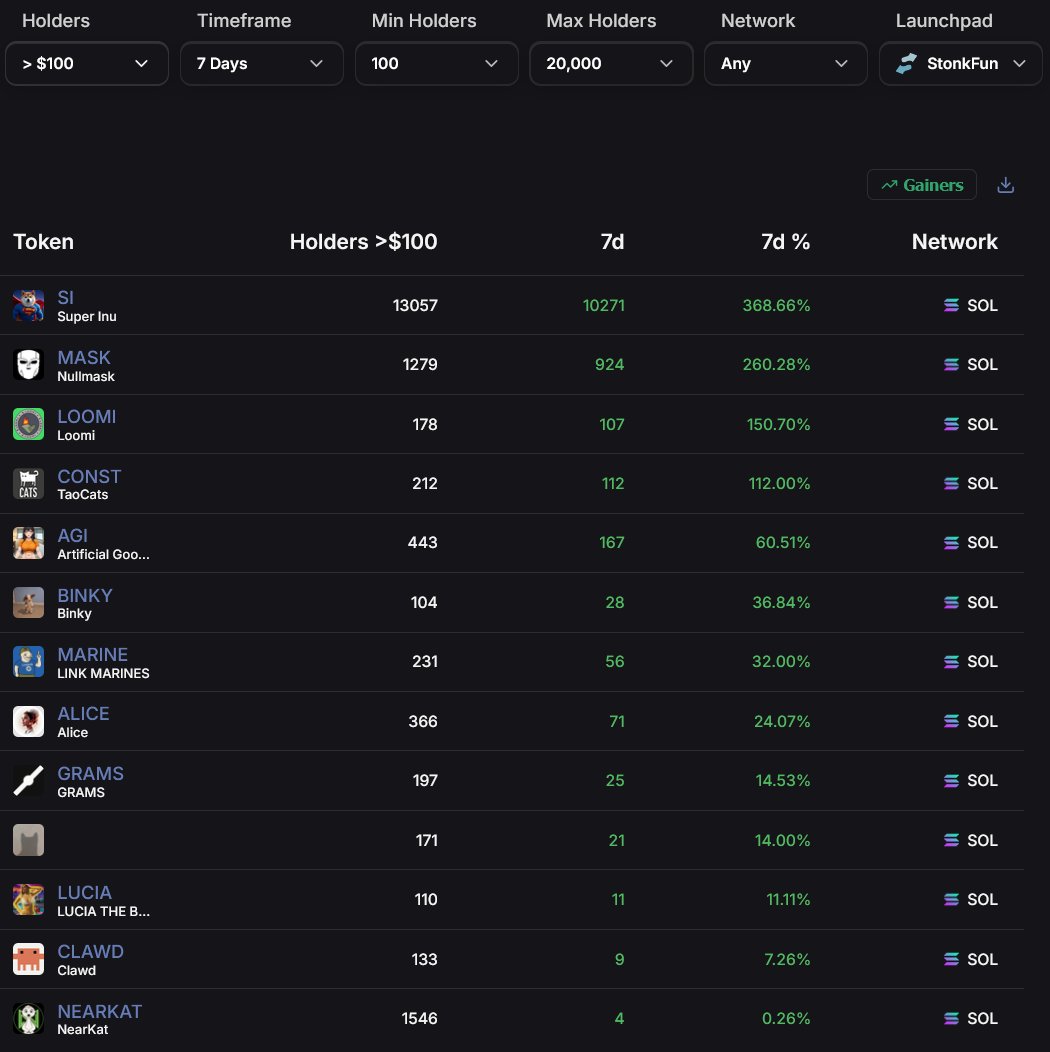Click the Loomi token avatar

pyautogui.click(x=28, y=424)
